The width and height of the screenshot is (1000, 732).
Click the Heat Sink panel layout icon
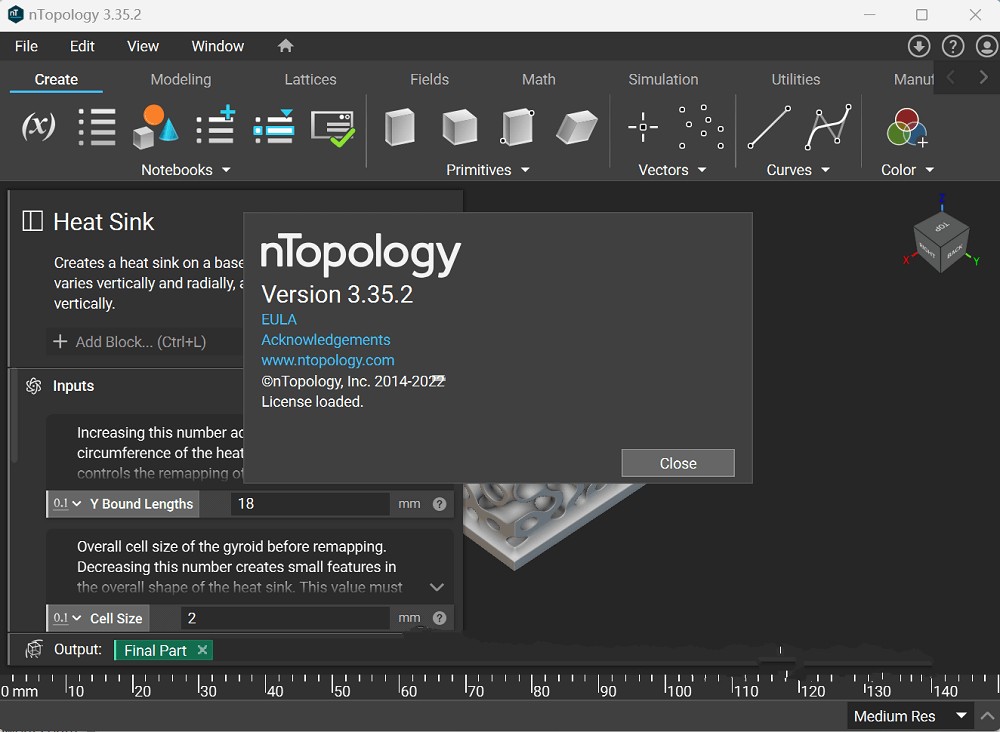[33, 221]
